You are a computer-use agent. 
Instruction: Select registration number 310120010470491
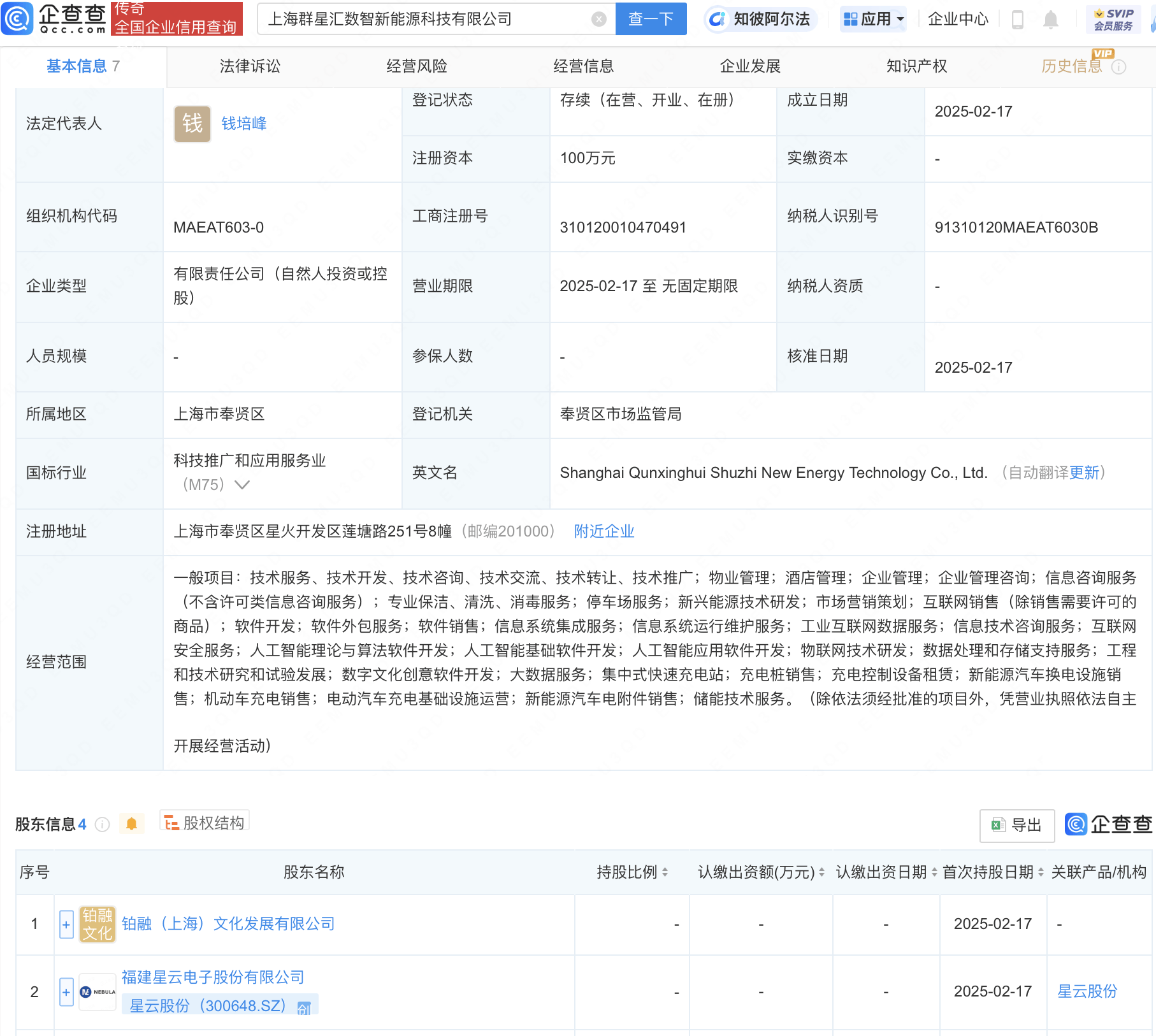[x=623, y=227]
